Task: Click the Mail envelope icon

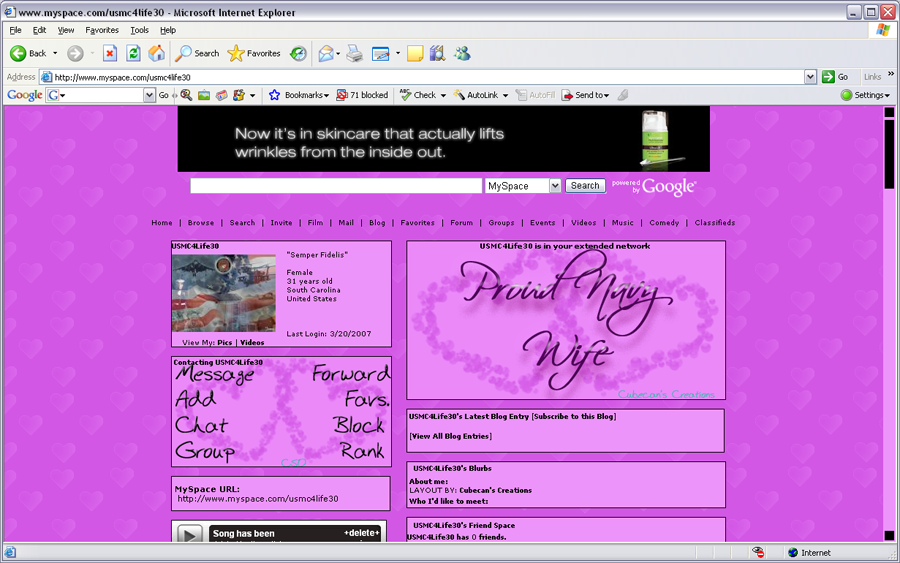Action: [325, 53]
